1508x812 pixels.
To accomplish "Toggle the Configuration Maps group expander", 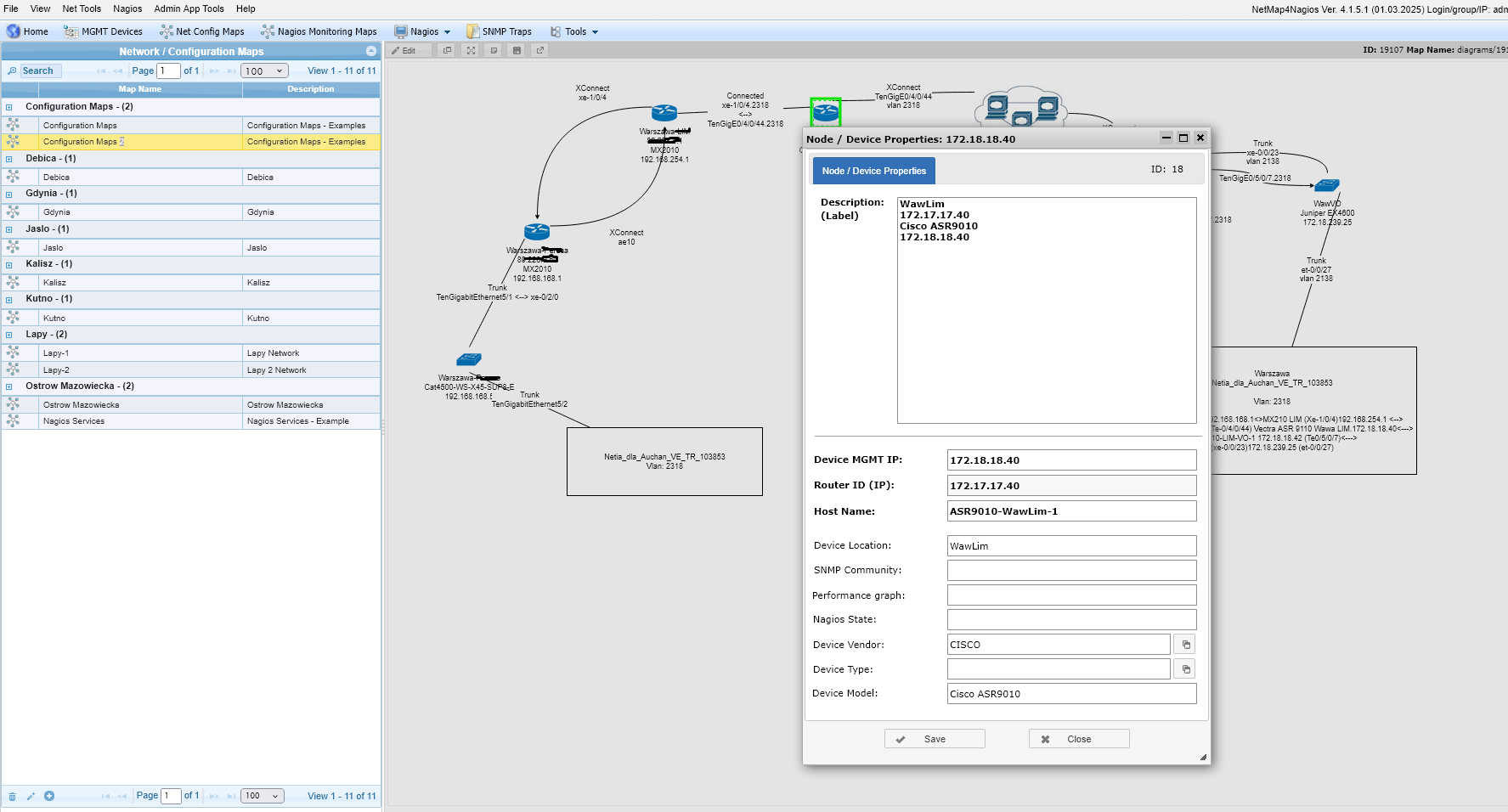I will click(9, 107).
